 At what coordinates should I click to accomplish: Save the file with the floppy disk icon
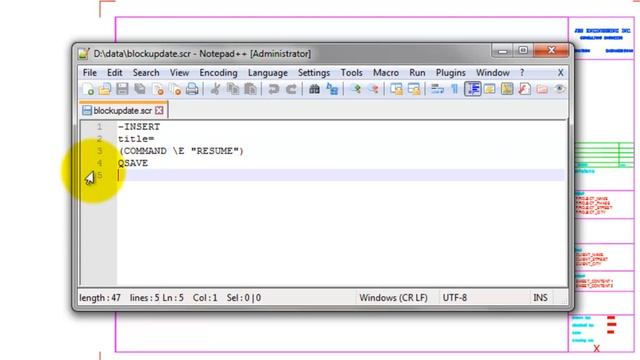(122, 89)
